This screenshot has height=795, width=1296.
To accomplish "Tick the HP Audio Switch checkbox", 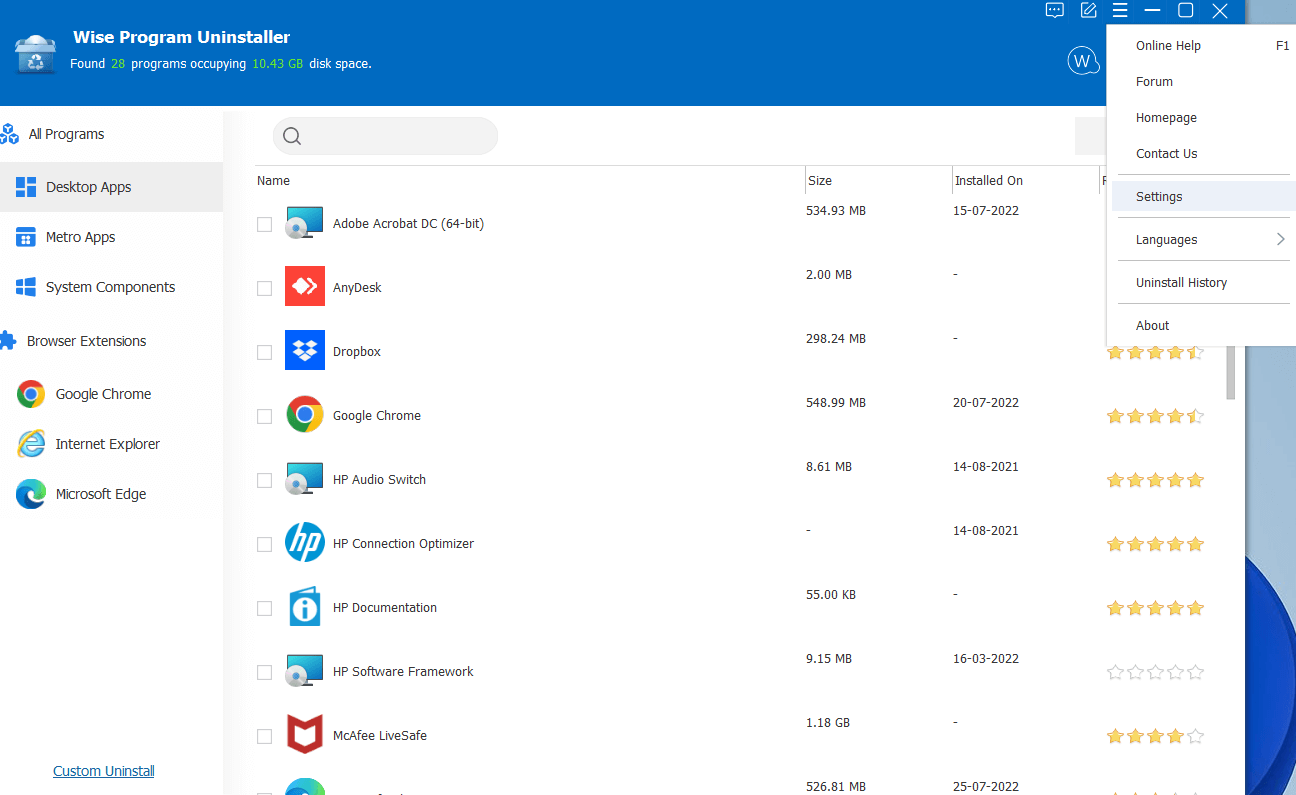I will click(264, 480).
